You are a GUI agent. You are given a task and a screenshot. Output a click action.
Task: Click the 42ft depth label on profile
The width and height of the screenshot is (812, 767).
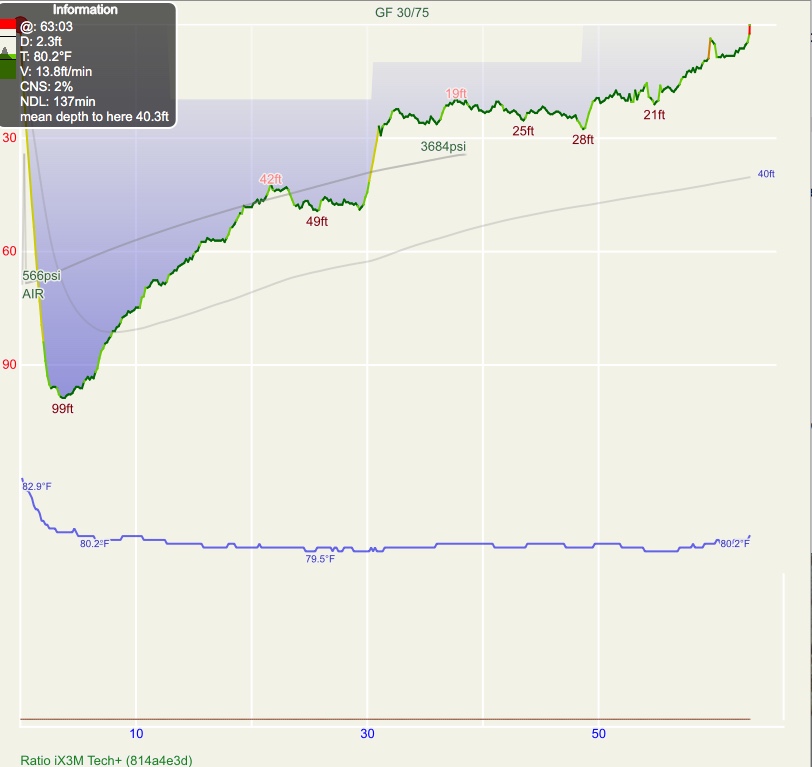pos(270,179)
